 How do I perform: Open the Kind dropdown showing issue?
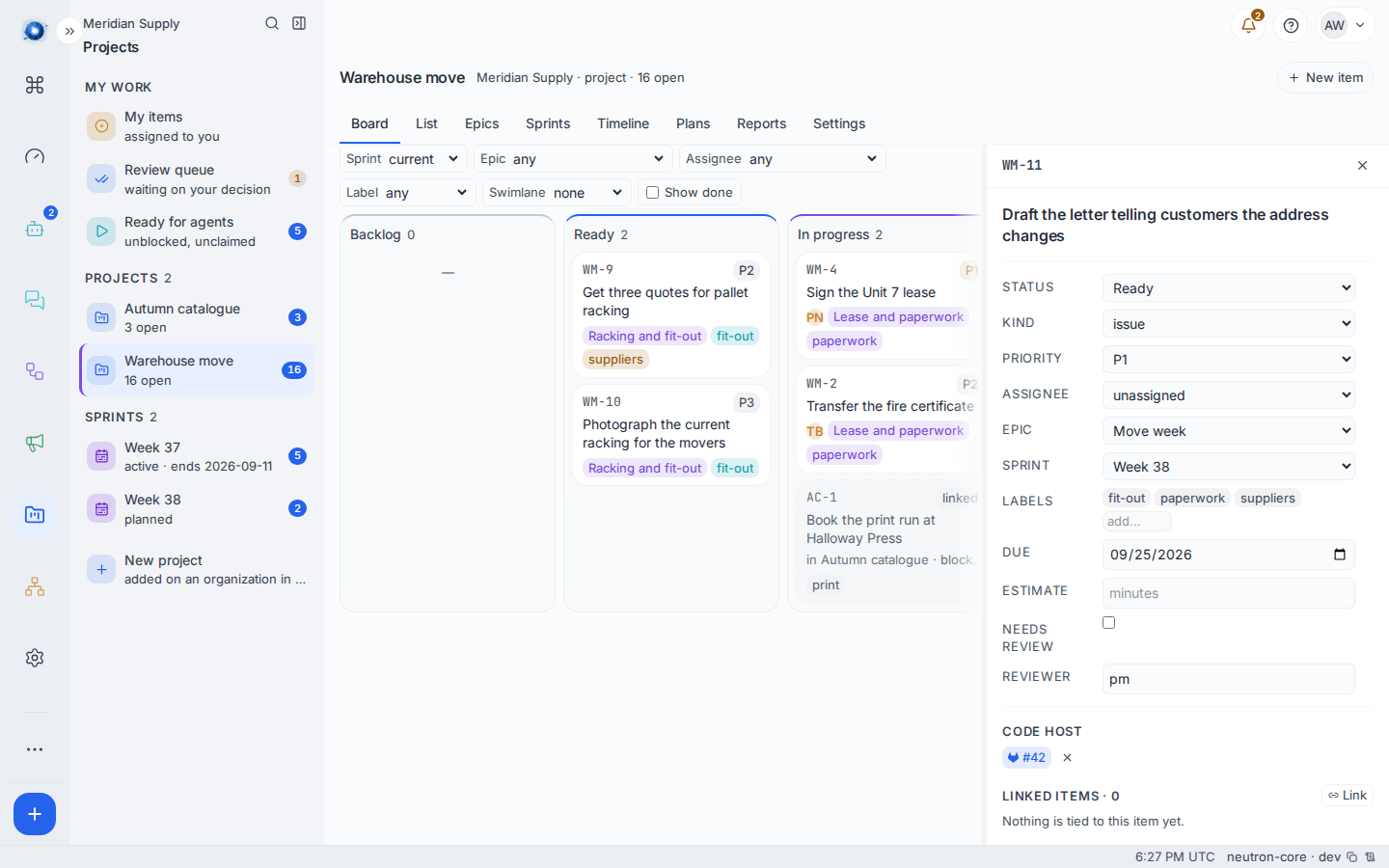[1229, 324]
